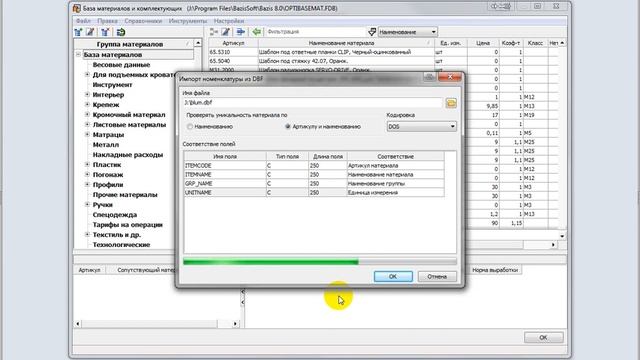Expand the Ручки tree group
The image size is (640, 360).
(x=87, y=204)
